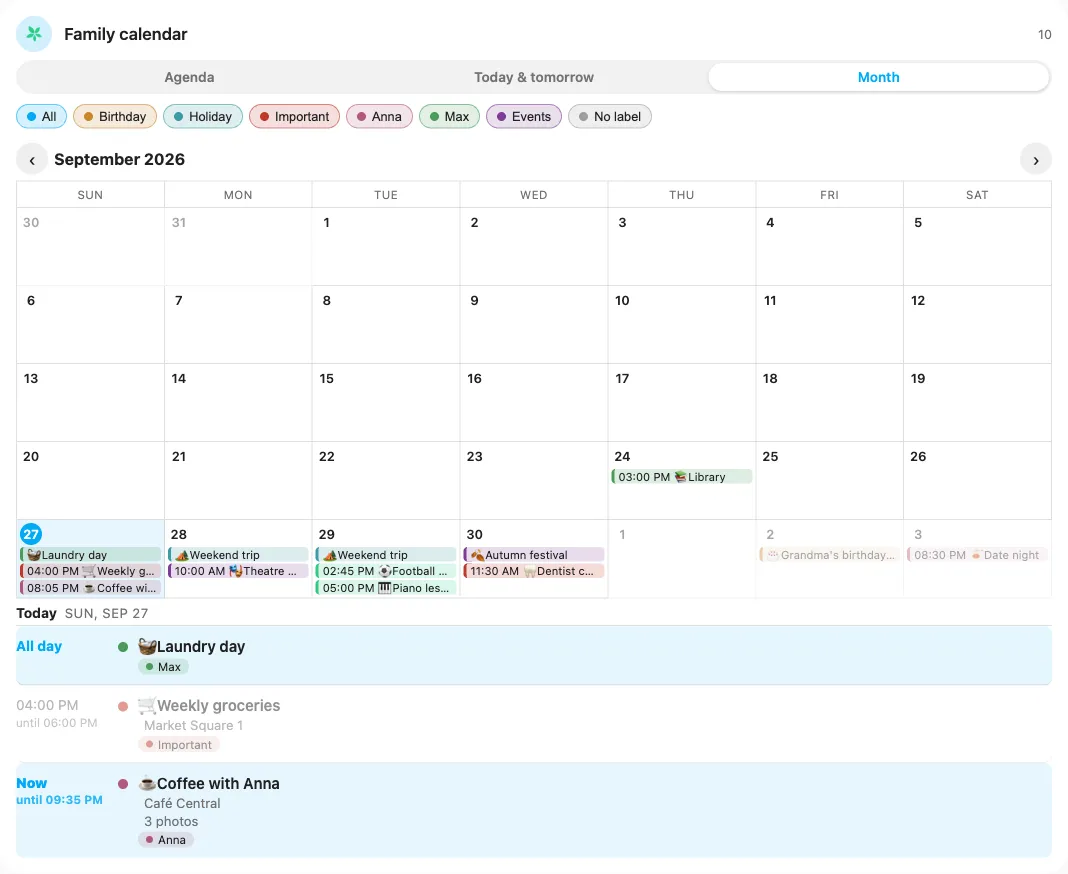The height and width of the screenshot is (874, 1068).
Task: Go to the next month arrow
Action: 1035,160
